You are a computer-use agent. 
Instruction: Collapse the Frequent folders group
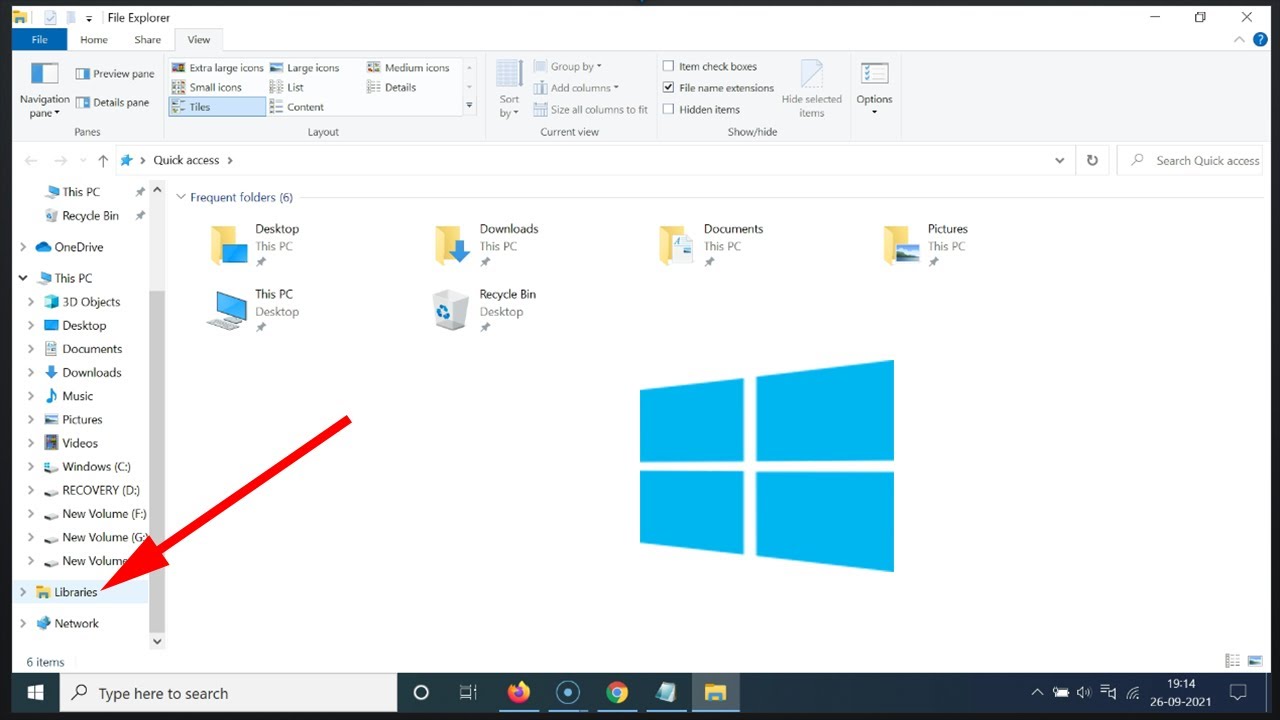pyautogui.click(x=181, y=198)
